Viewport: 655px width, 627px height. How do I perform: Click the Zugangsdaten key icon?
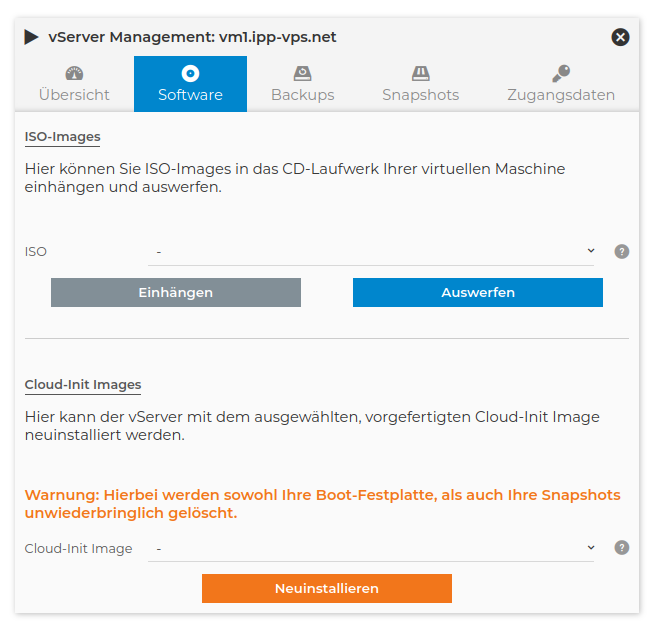(561, 74)
